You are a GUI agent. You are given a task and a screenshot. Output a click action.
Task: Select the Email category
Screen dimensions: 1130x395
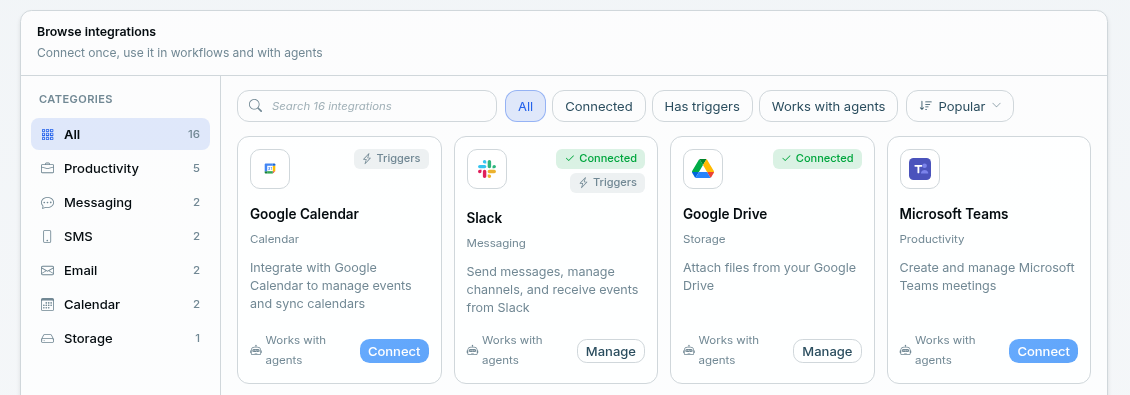pyautogui.click(x=120, y=270)
